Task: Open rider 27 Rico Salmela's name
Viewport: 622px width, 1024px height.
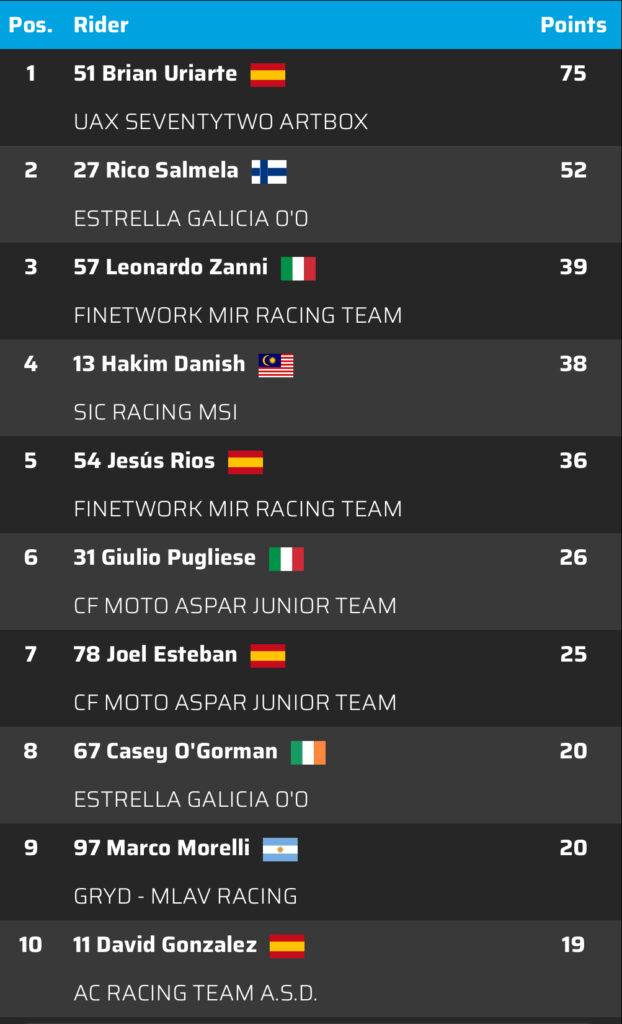Action: pos(156,171)
